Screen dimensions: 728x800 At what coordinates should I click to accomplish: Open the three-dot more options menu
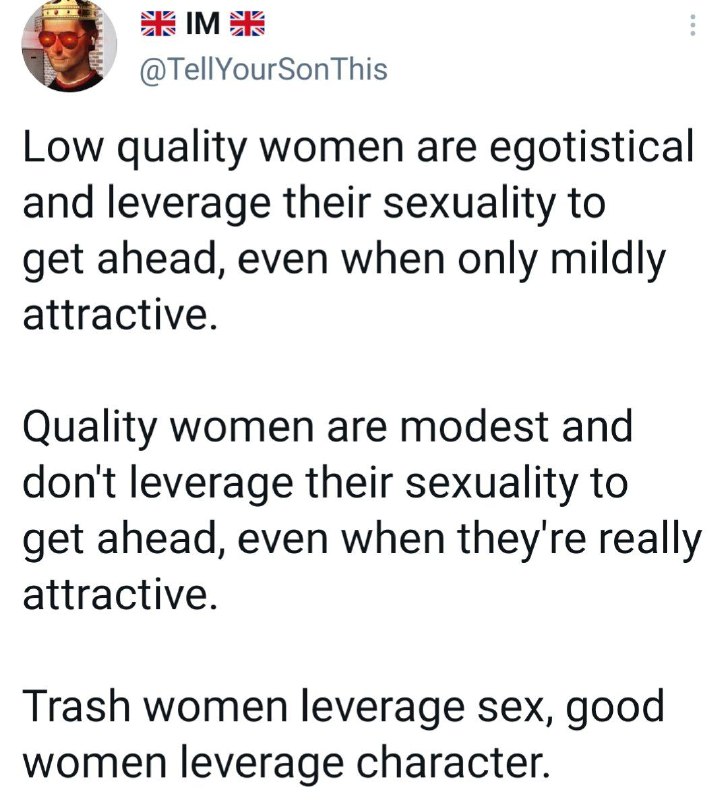[692, 25]
